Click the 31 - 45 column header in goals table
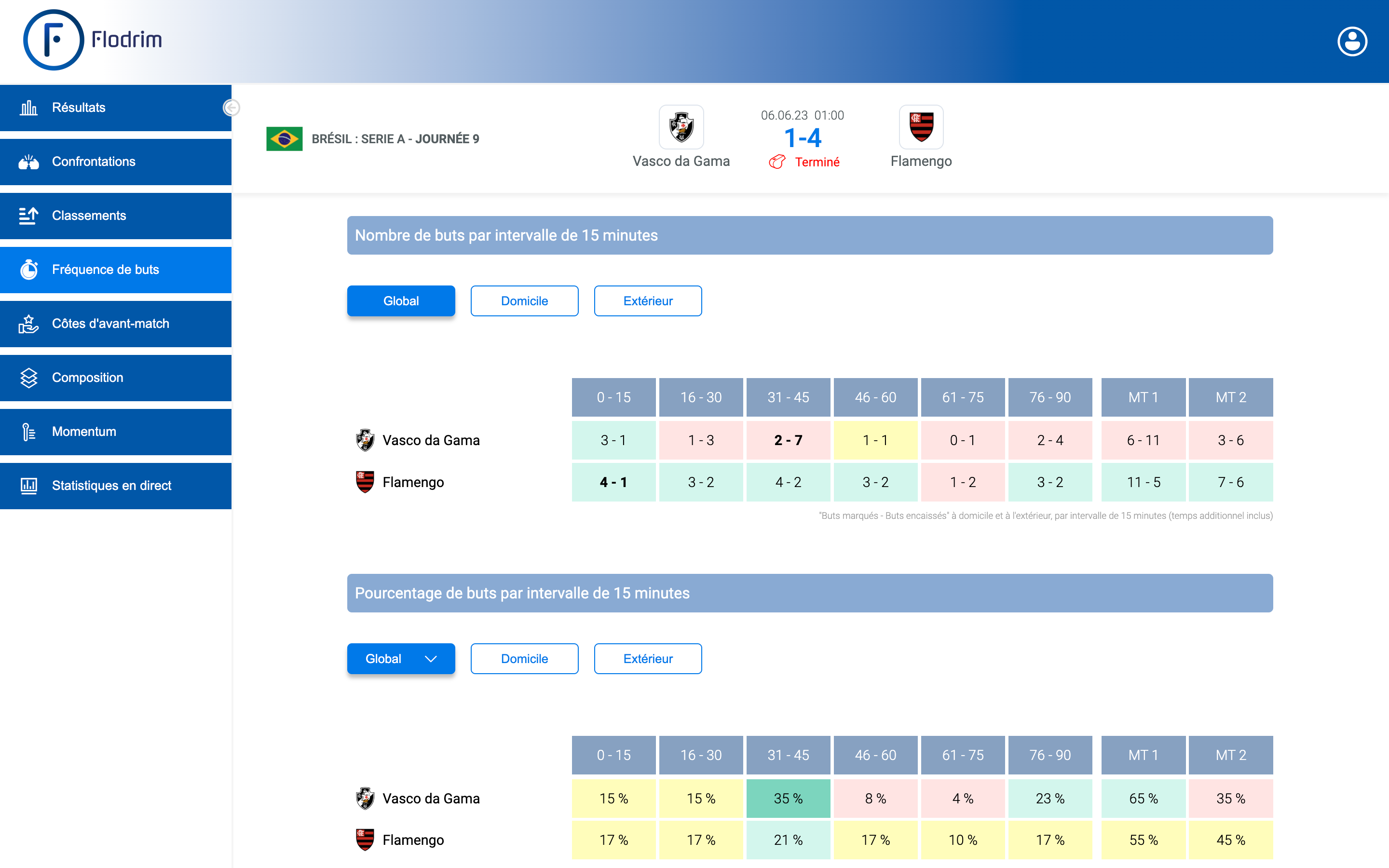This screenshot has height=868, width=1389. pos(788,397)
